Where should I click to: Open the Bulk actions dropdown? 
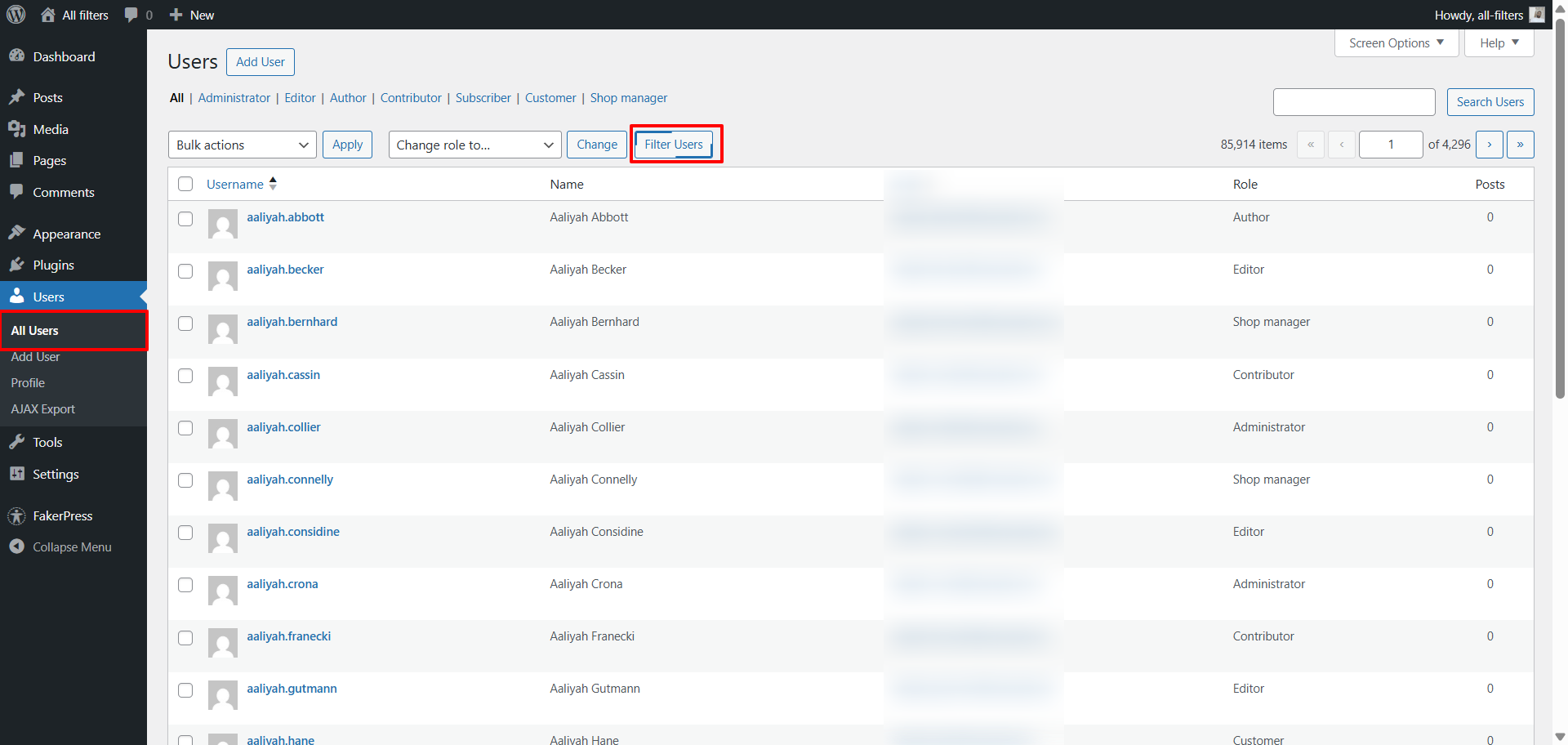(x=243, y=145)
